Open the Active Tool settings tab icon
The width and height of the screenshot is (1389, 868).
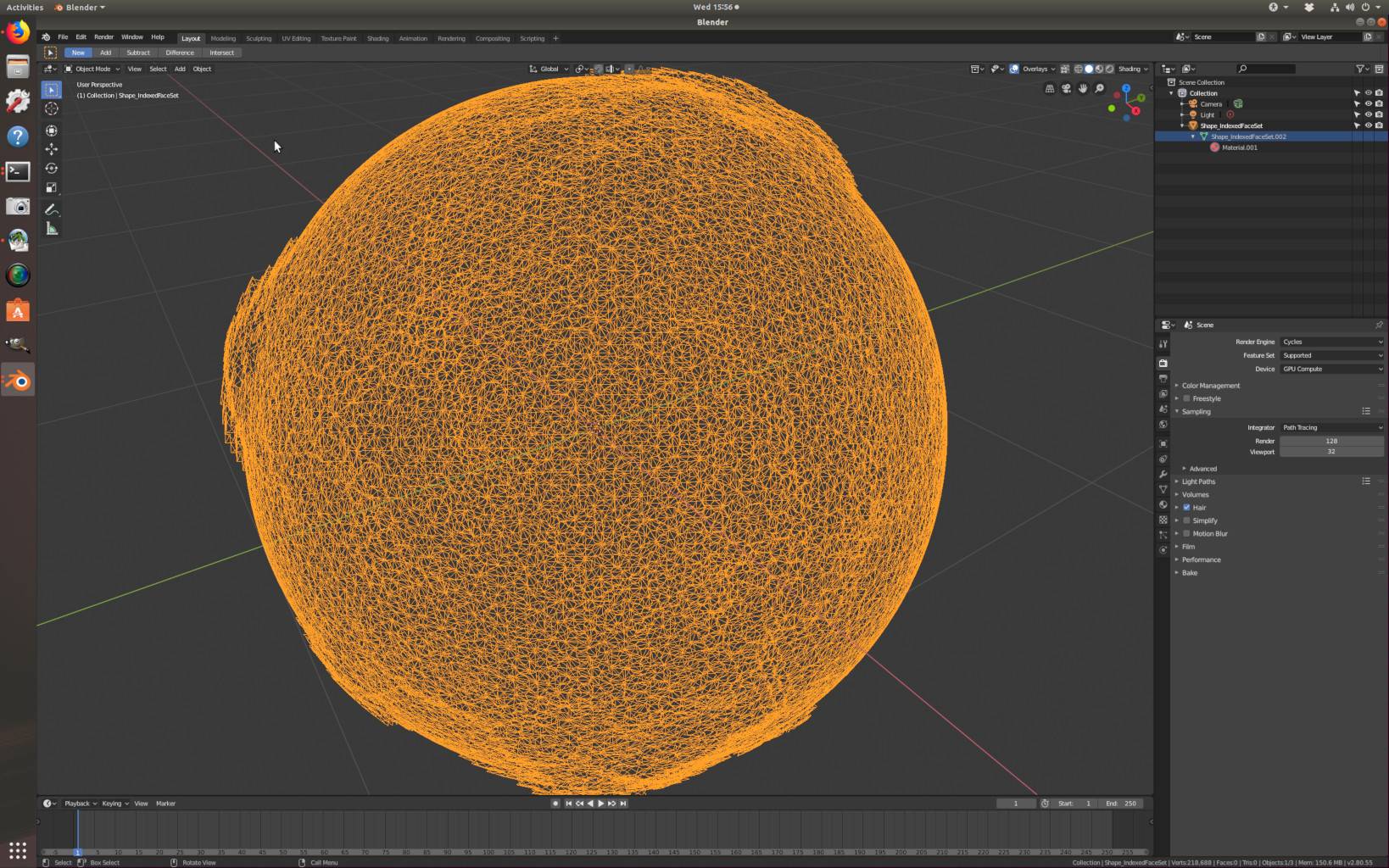(x=1163, y=344)
